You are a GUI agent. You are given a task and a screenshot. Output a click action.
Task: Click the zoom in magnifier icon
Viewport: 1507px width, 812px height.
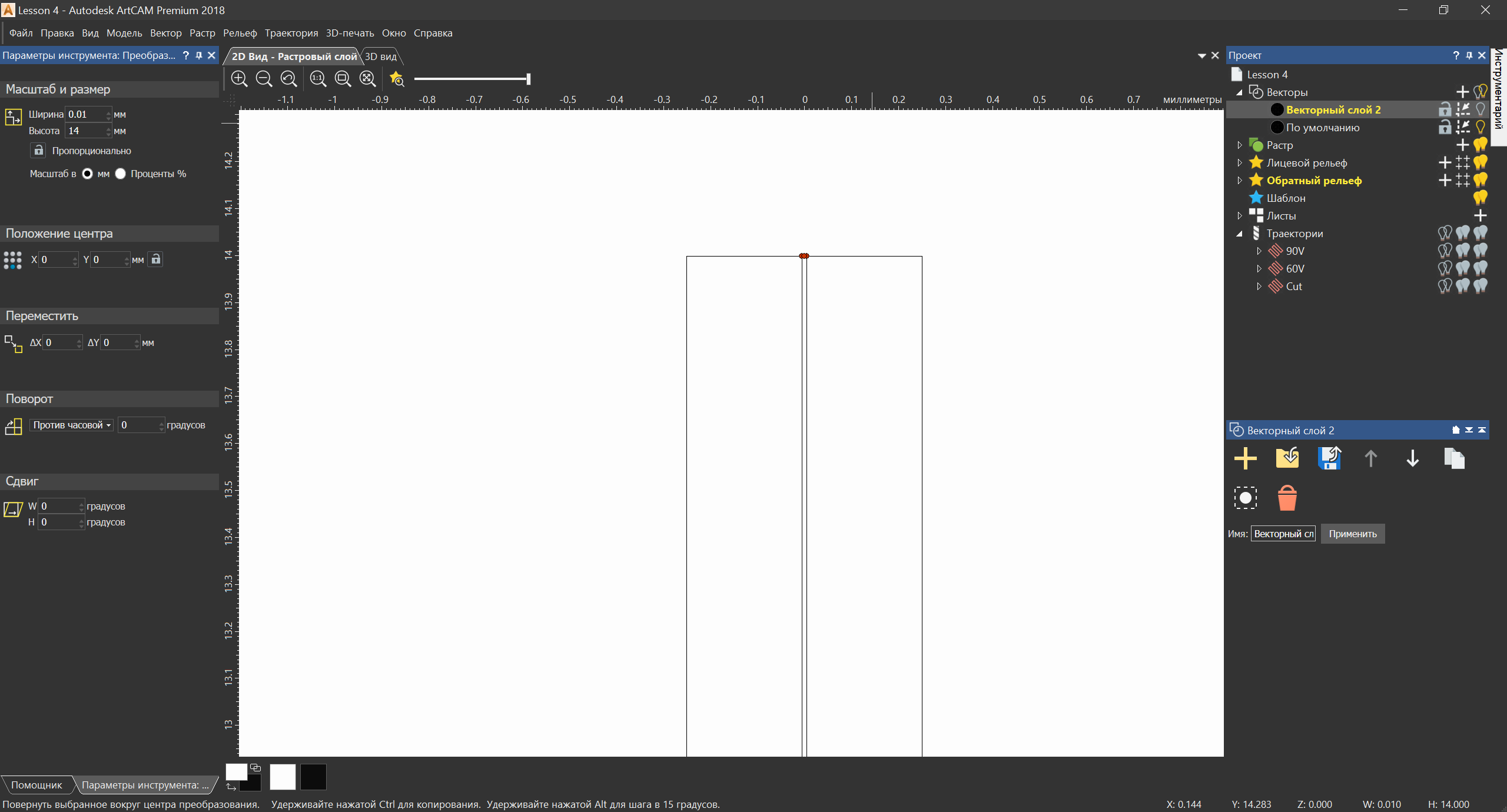pos(239,78)
